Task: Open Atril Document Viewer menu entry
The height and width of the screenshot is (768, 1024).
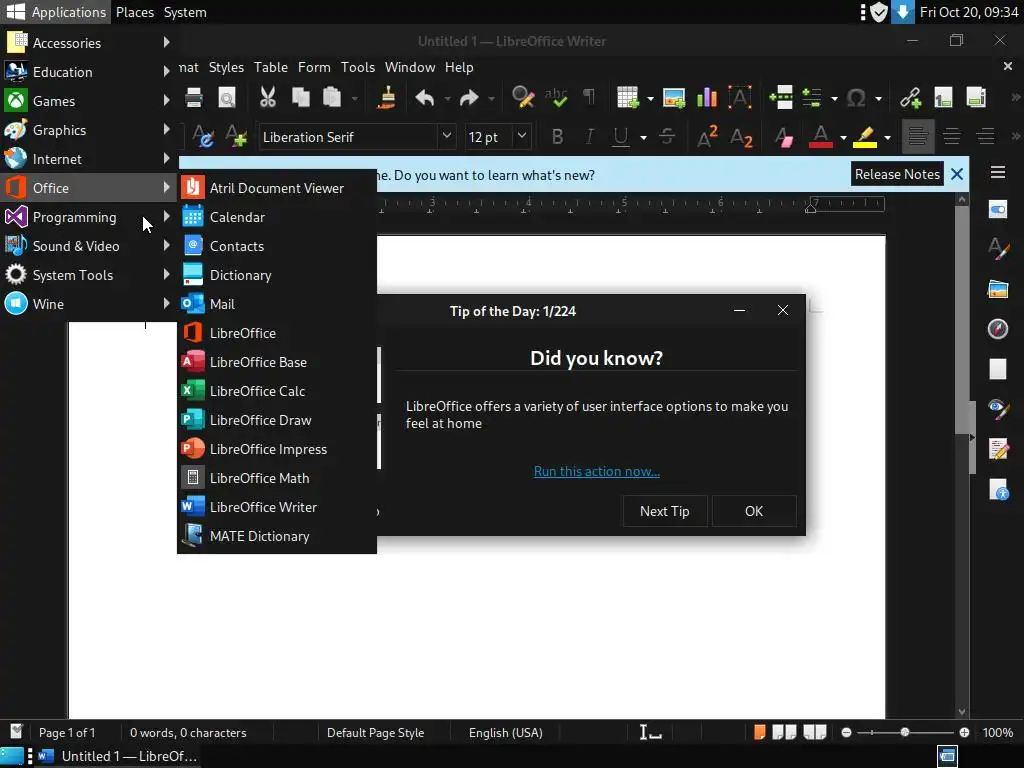Action: [x=277, y=188]
